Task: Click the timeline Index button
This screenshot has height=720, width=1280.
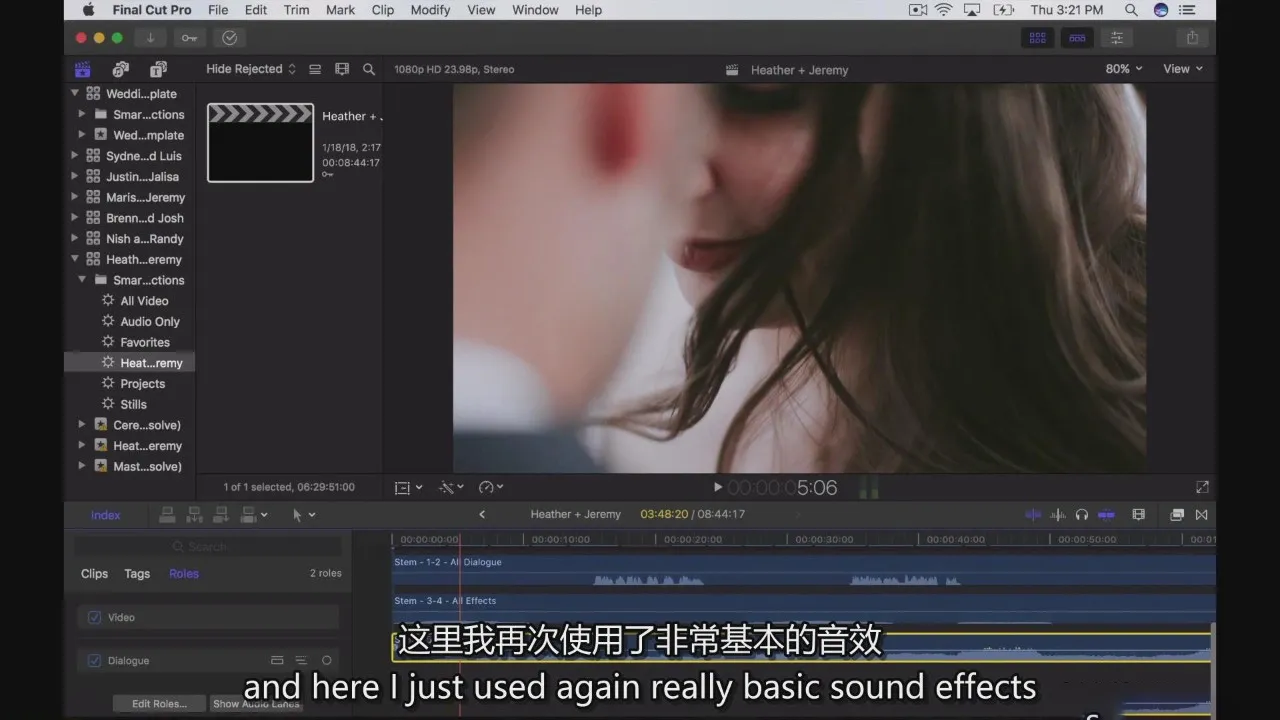Action: [x=105, y=515]
